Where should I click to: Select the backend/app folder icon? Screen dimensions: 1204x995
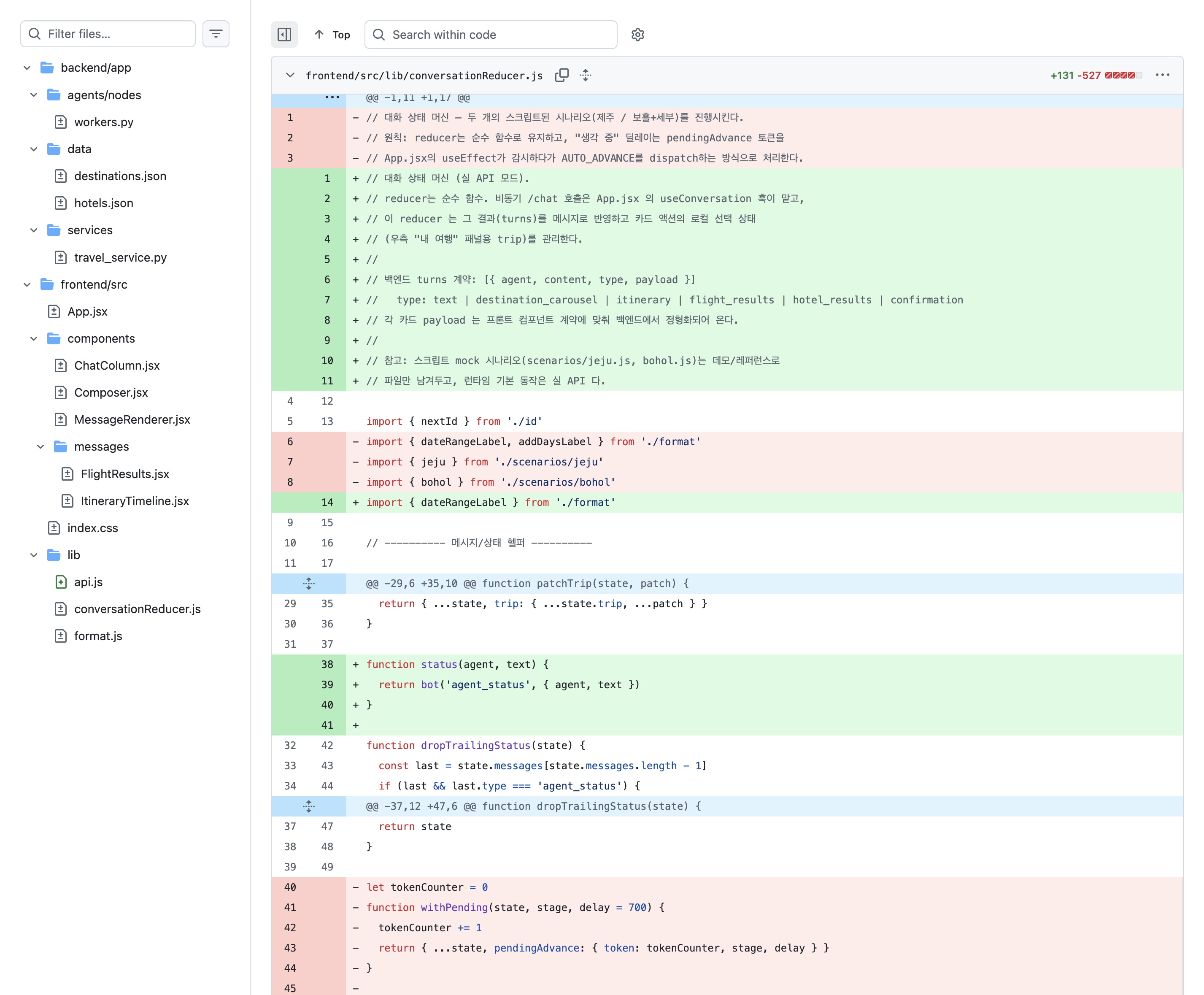coord(47,68)
